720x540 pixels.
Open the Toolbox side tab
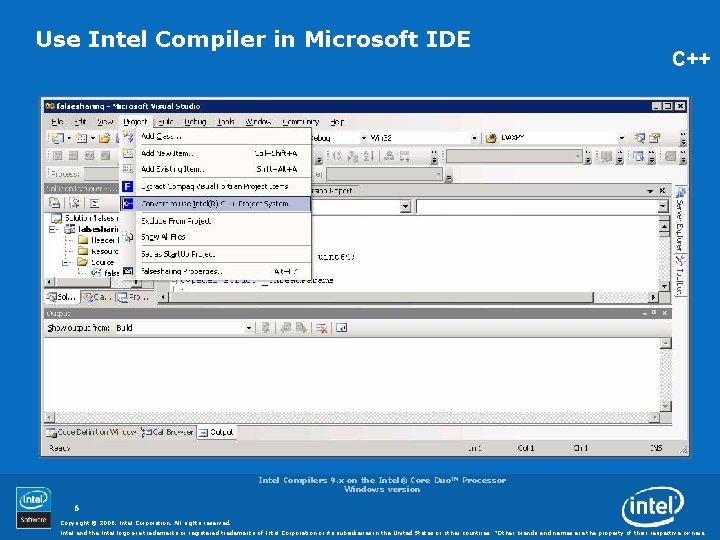point(680,276)
